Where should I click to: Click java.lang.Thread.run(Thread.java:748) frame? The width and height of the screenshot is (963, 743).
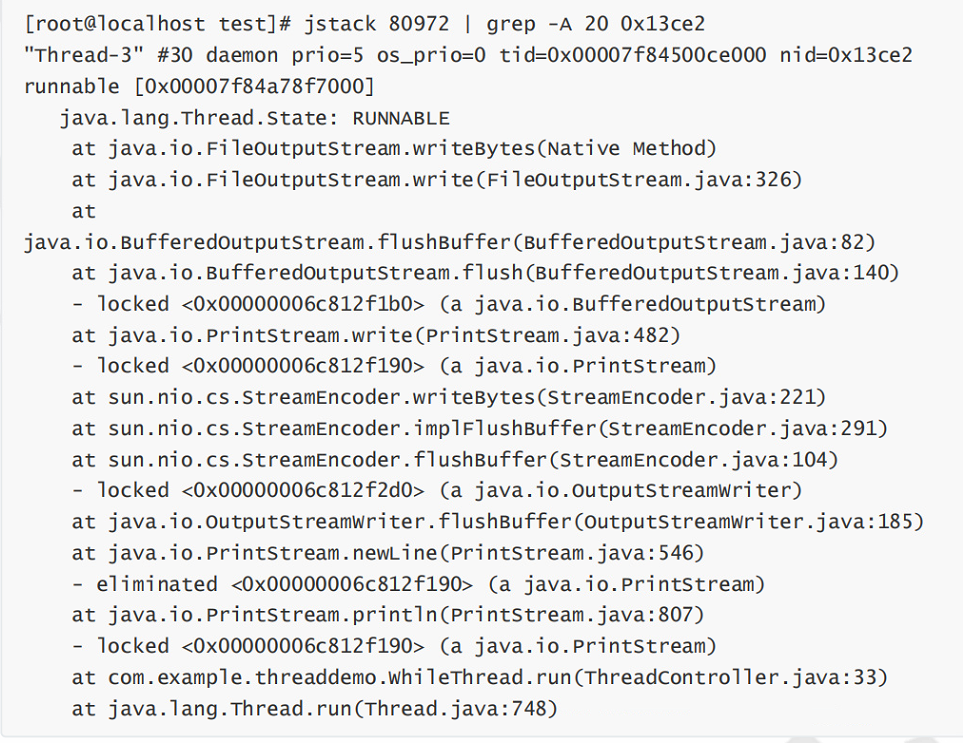(x=314, y=709)
